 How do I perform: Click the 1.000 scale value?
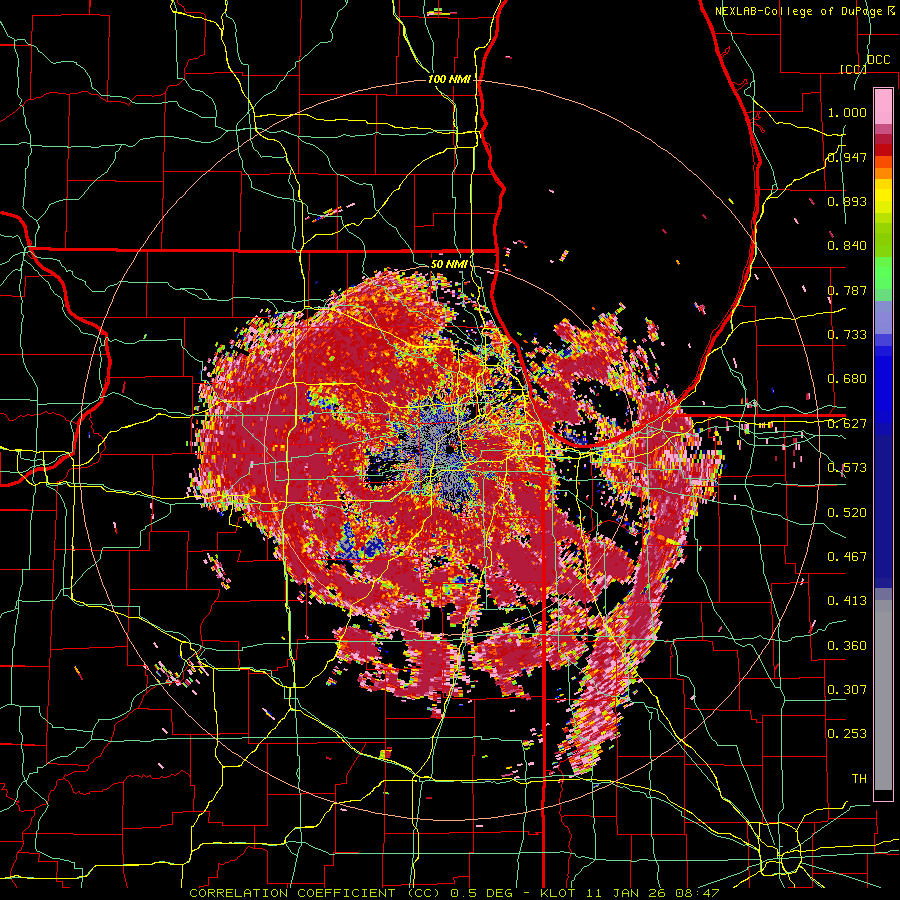coord(847,112)
